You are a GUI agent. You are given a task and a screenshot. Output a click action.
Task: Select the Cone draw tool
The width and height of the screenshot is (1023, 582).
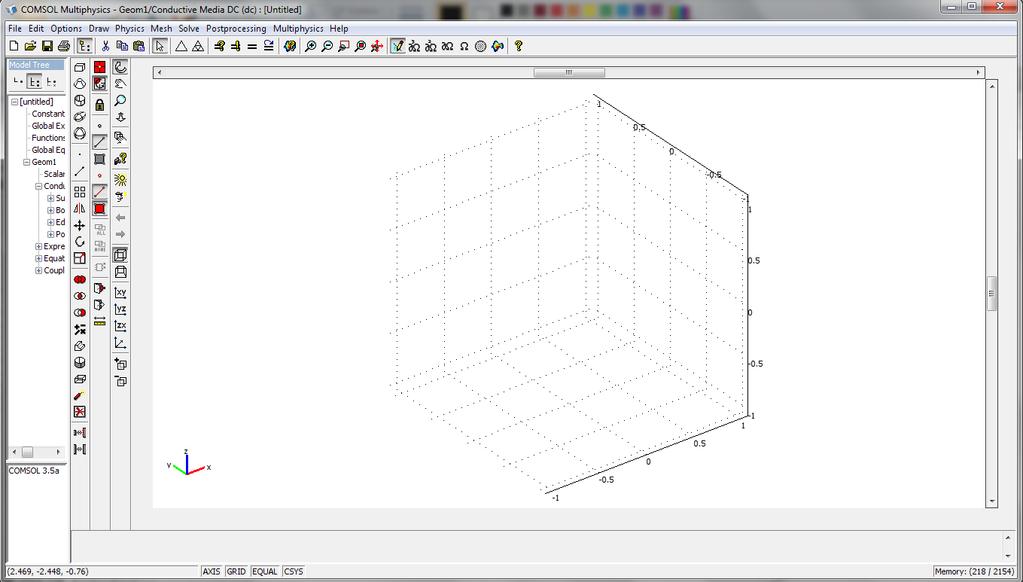click(x=80, y=84)
